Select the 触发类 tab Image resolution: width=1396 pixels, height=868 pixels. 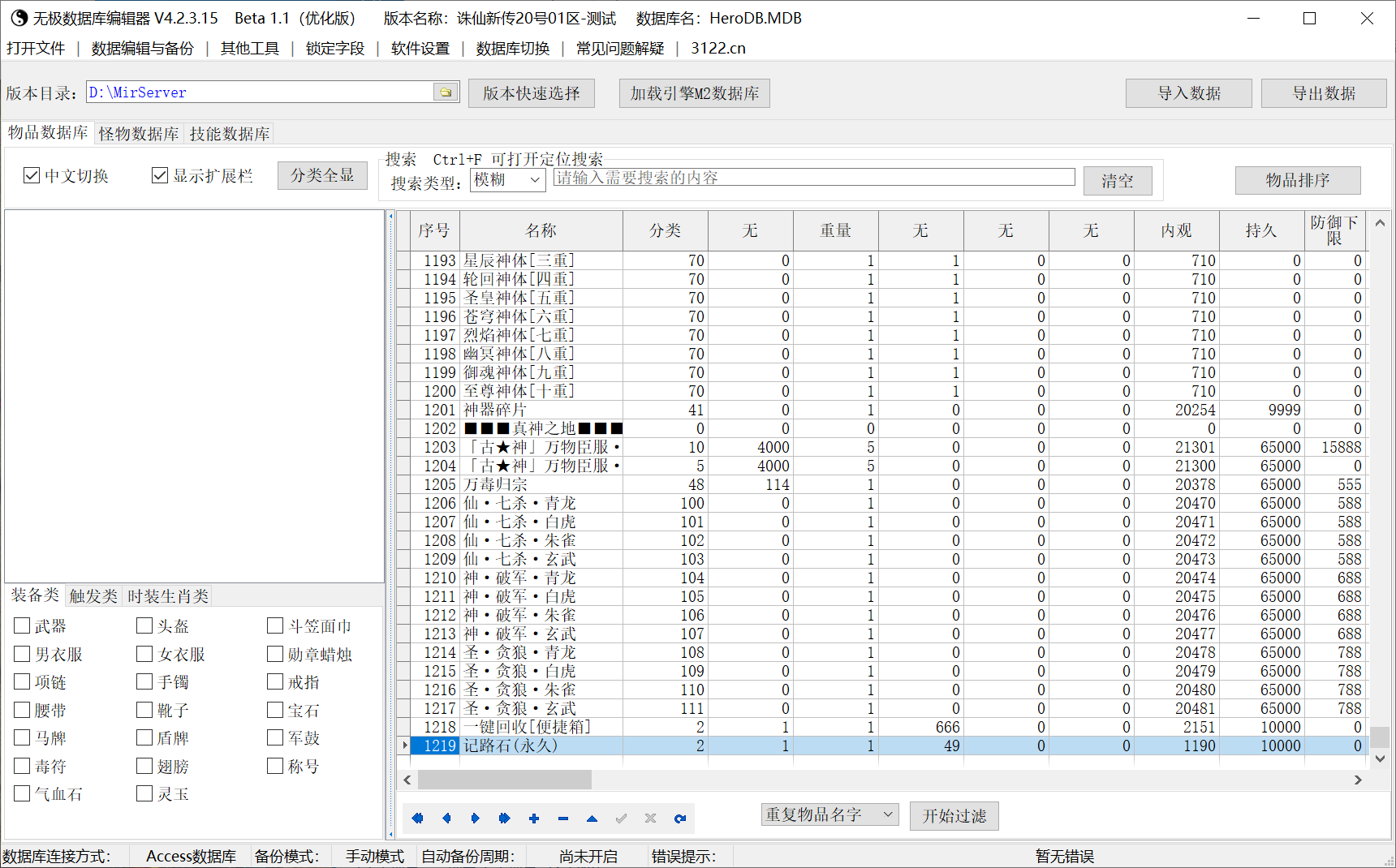click(93, 596)
